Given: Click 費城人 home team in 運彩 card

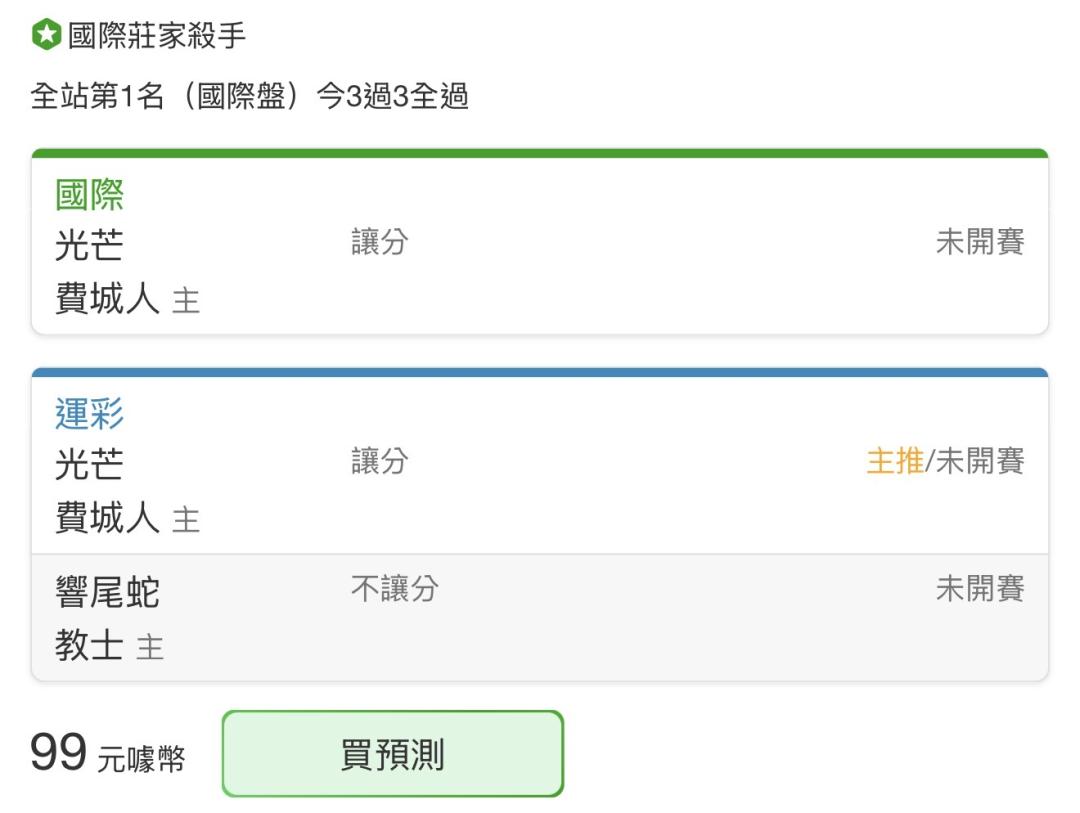Looking at the screenshot, I should click(x=107, y=517).
